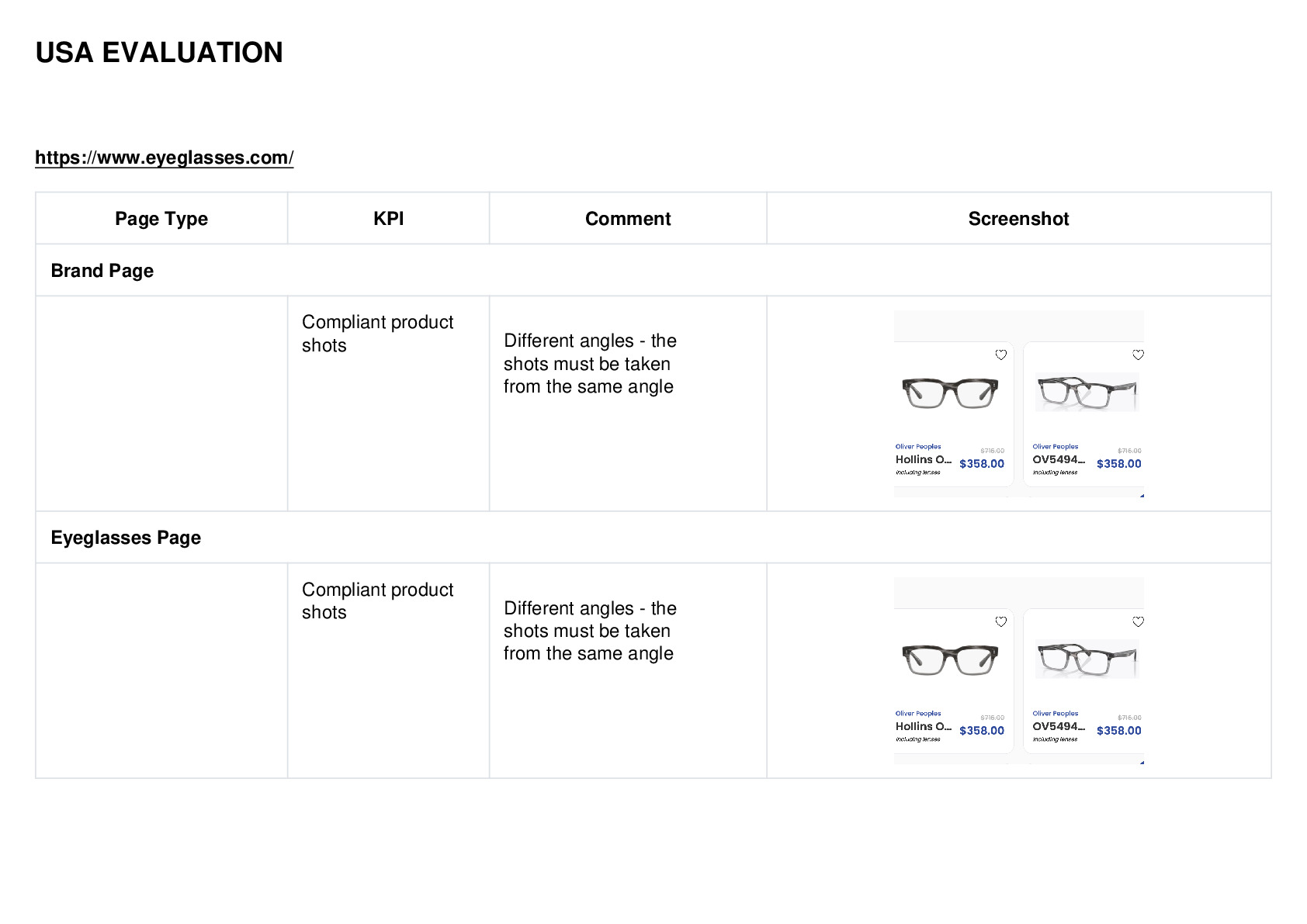
Task: Select the Eyeglasses Page section row
Action: [x=653, y=537]
